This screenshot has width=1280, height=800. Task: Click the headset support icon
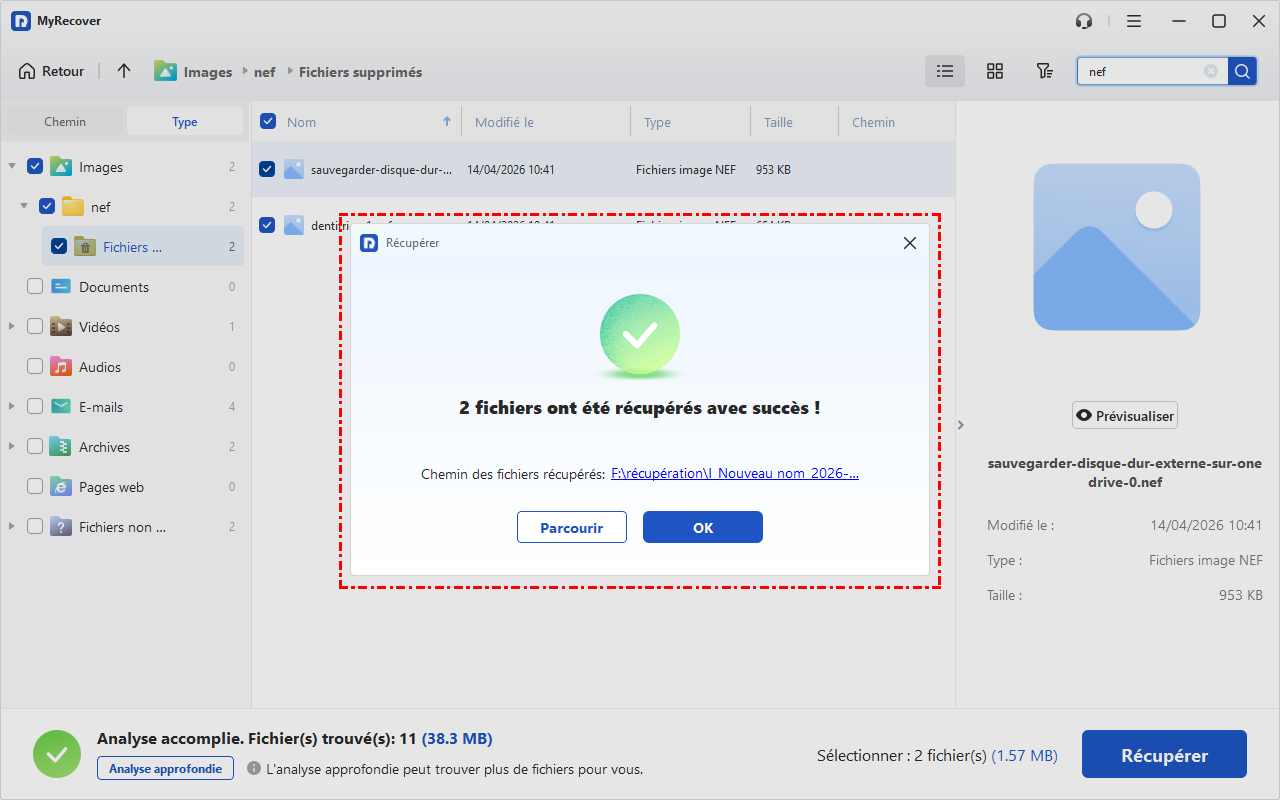(x=1084, y=21)
